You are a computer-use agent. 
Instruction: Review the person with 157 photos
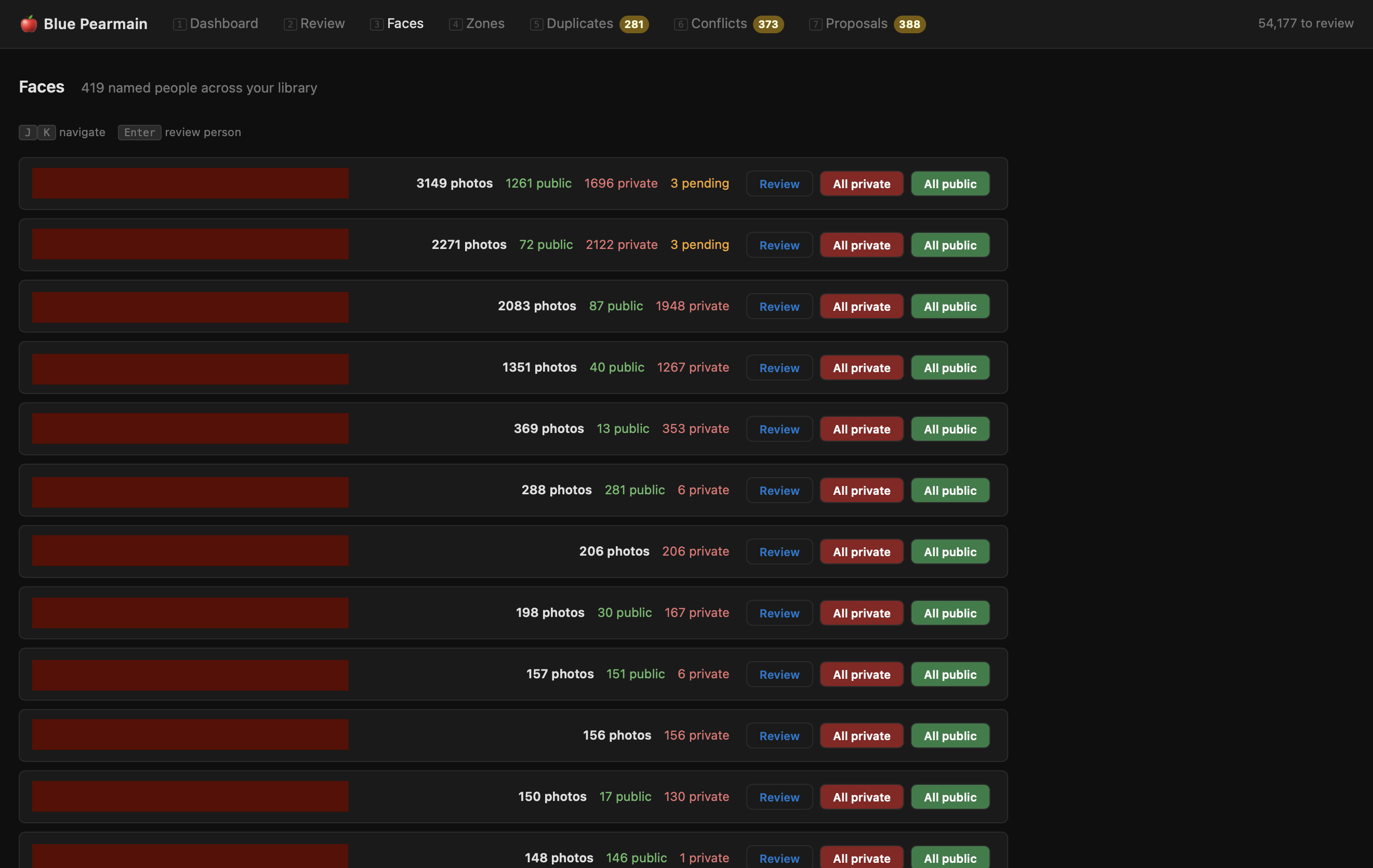pos(779,674)
